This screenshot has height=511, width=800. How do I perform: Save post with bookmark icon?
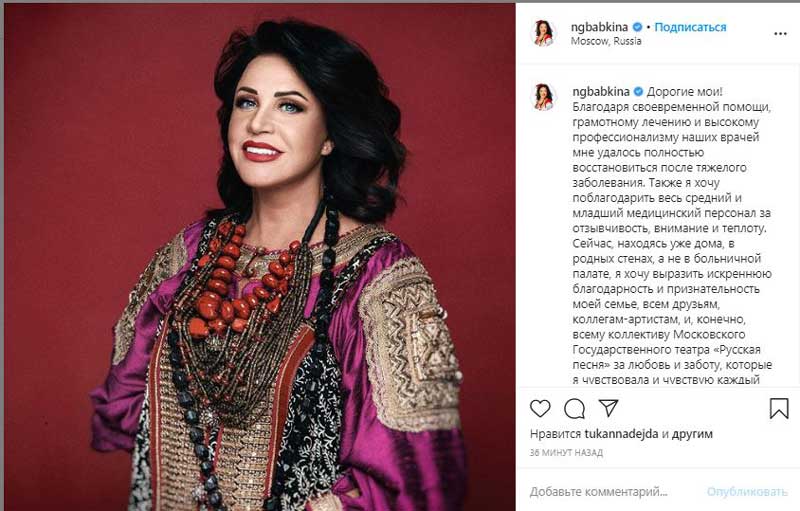[779, 408]
